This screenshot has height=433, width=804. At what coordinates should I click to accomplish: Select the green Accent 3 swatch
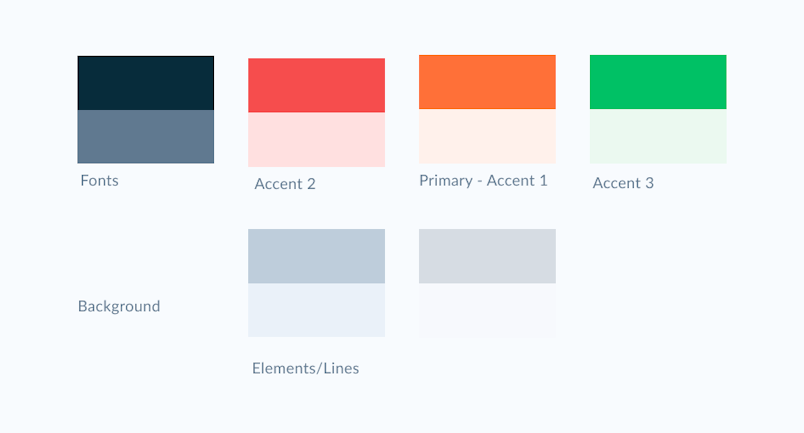click(658, 82)
